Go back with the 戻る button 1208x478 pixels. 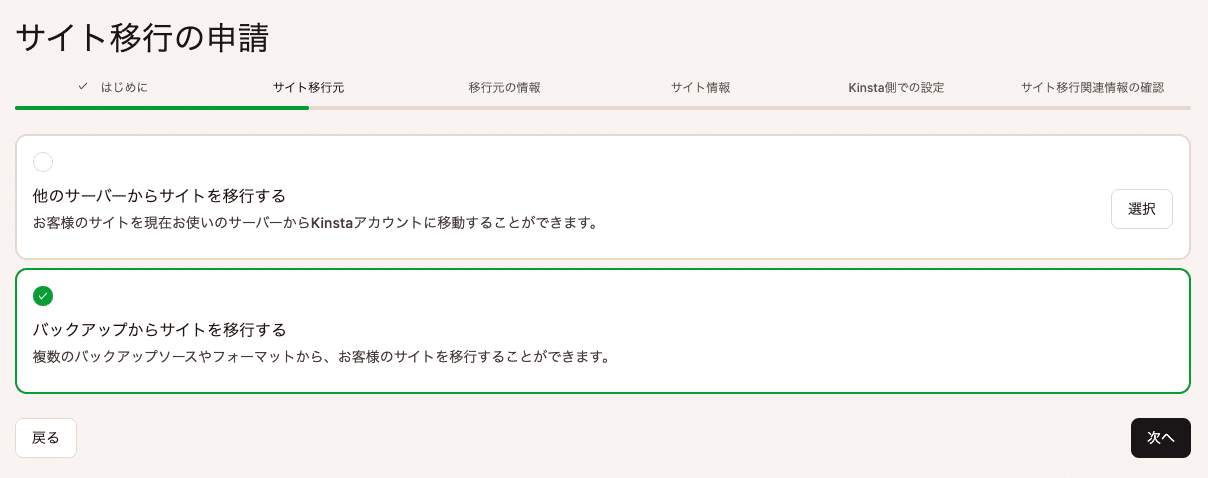click(x=46, y=438)
